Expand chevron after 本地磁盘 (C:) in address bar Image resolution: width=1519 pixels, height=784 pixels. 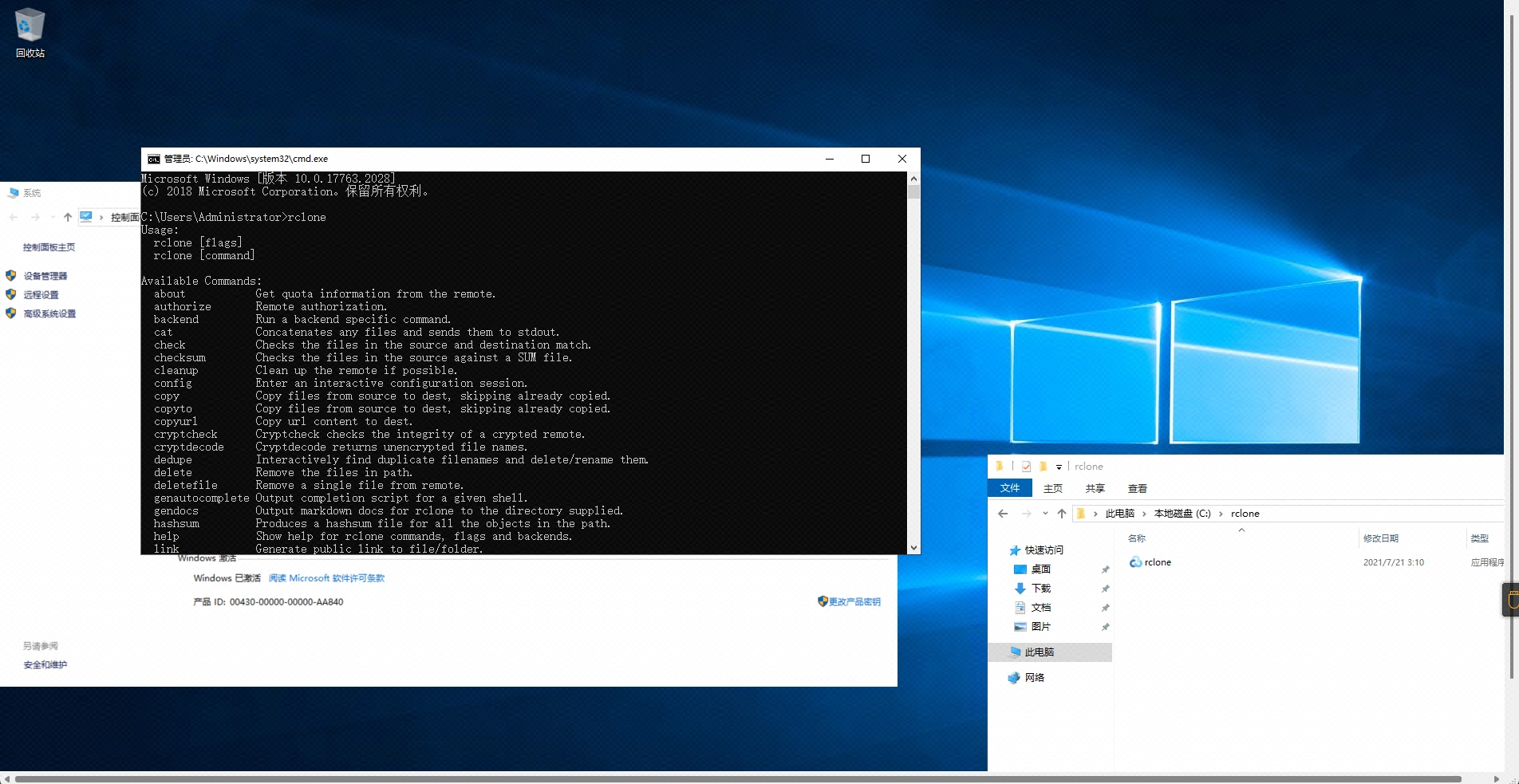tap(1221, 514)
